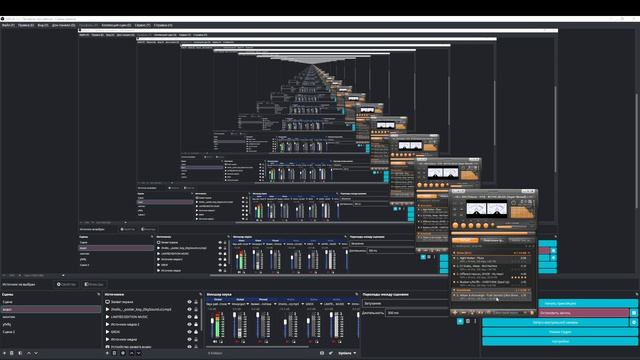
Task: Start the virtual camera button
Action: [556, 322]
